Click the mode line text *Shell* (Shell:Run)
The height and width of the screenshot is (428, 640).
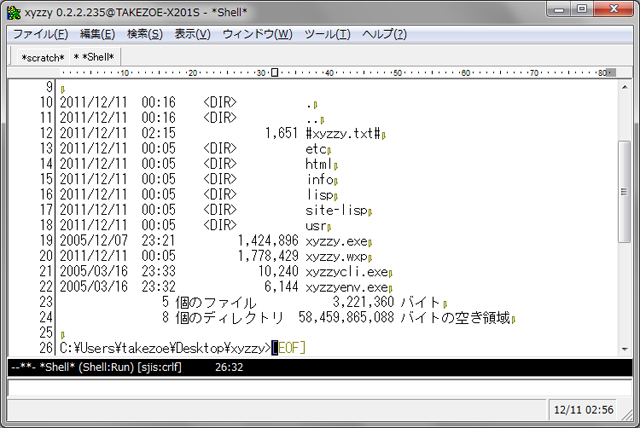[x=87, y=367]
